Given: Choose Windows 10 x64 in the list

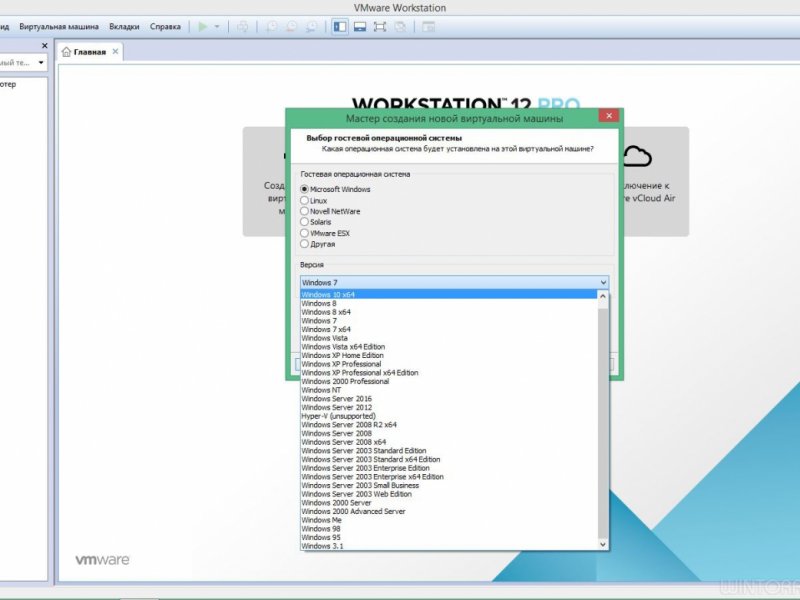Looking at the screenshot, I should [448, 294].
